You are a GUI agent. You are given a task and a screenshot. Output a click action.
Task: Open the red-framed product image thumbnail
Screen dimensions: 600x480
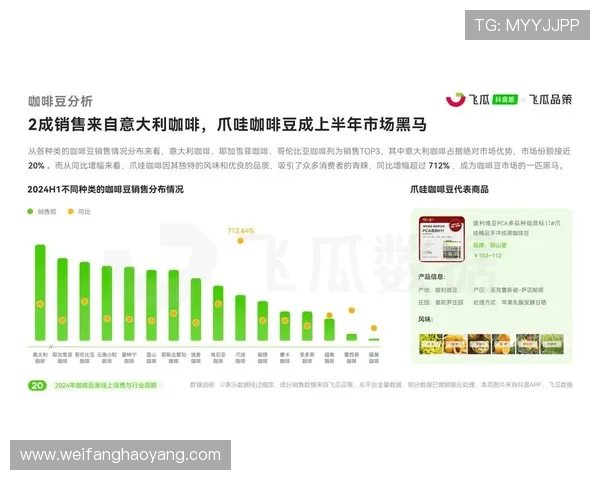(x=442, y=239)
